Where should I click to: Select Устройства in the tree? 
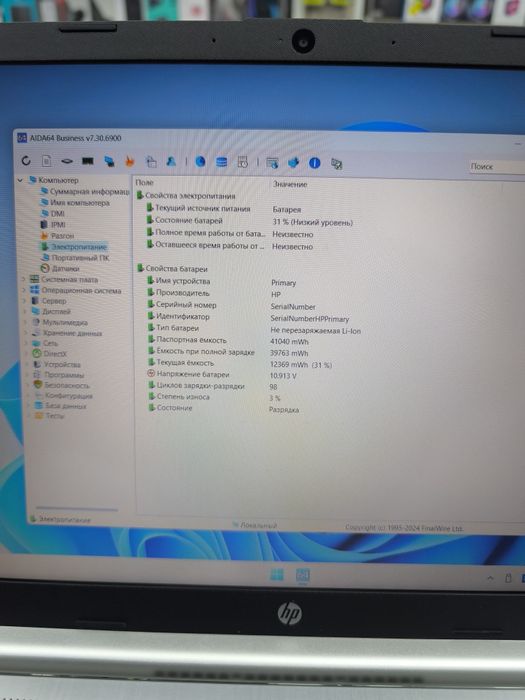[x=57, y=364]
